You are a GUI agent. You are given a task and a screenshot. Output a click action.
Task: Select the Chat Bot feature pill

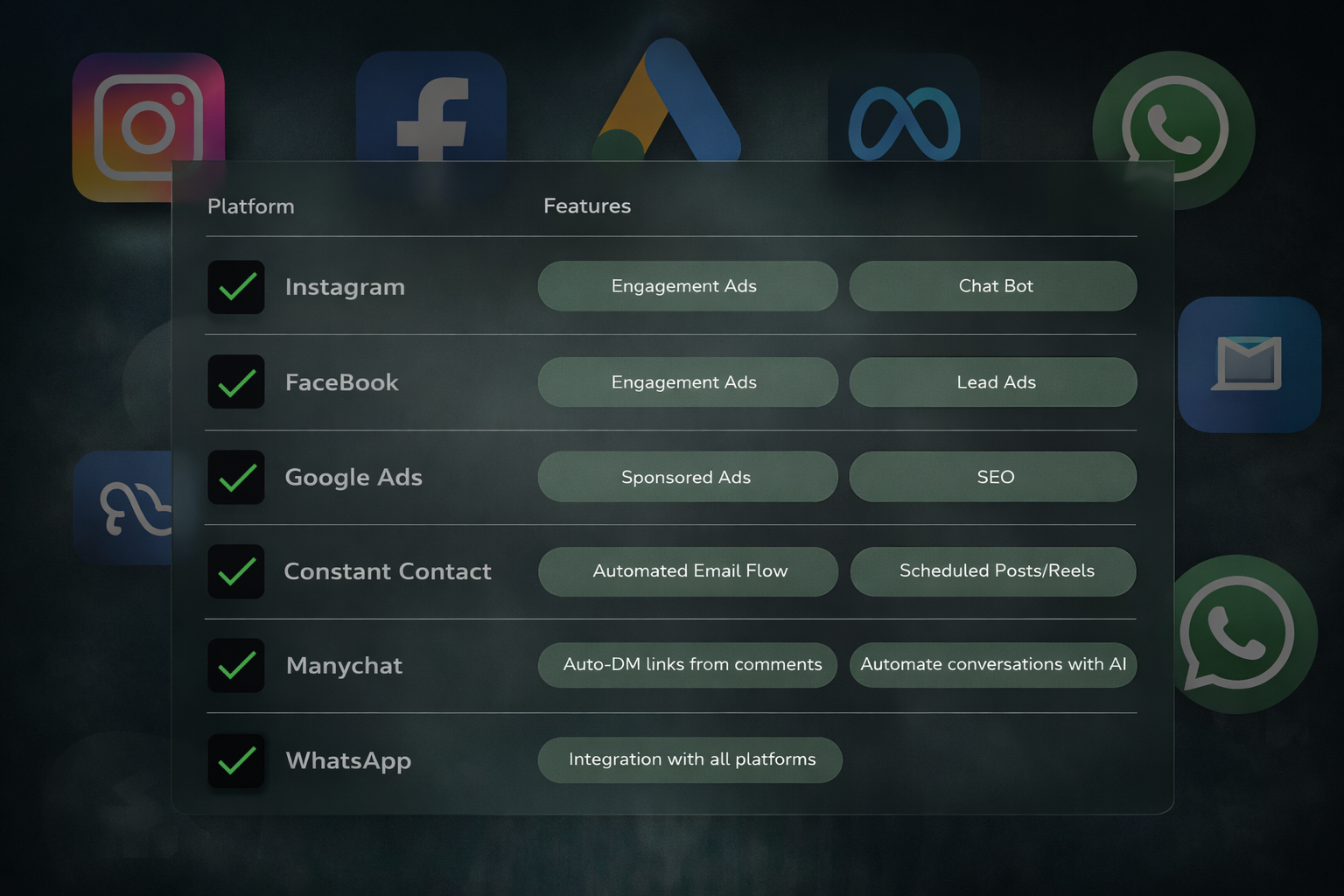[993, 286]
